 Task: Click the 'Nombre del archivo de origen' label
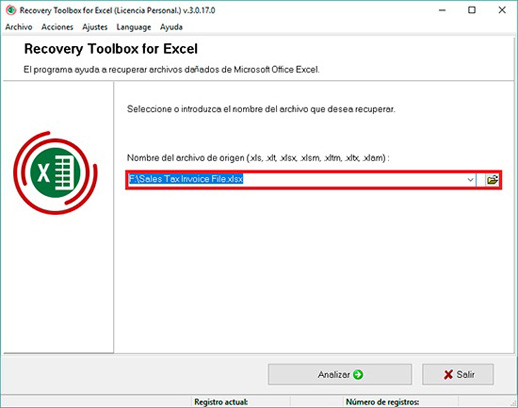258,158
